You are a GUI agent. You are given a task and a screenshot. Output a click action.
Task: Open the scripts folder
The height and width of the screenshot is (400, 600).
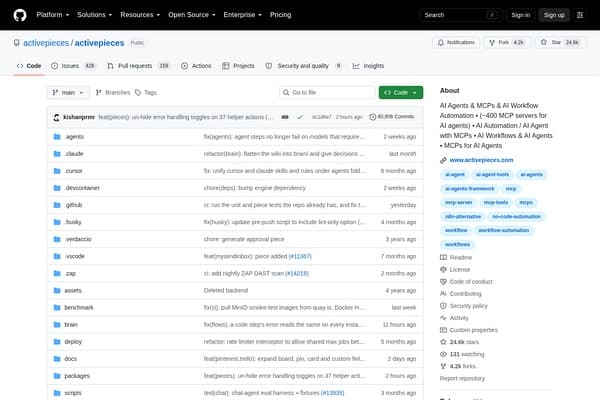pos(73,393)
